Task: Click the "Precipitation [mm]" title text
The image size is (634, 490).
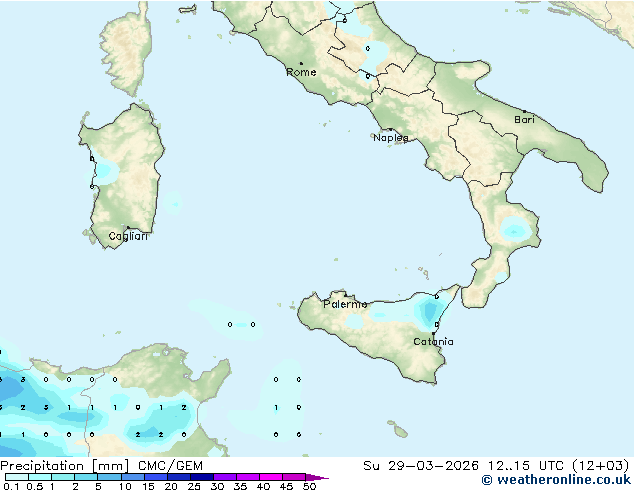Action: [65, 466]
